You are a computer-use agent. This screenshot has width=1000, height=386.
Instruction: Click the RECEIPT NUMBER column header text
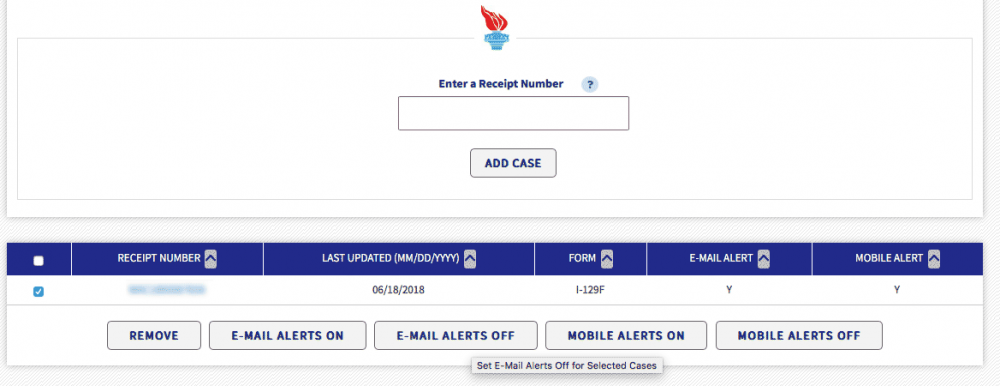(159, 258)
